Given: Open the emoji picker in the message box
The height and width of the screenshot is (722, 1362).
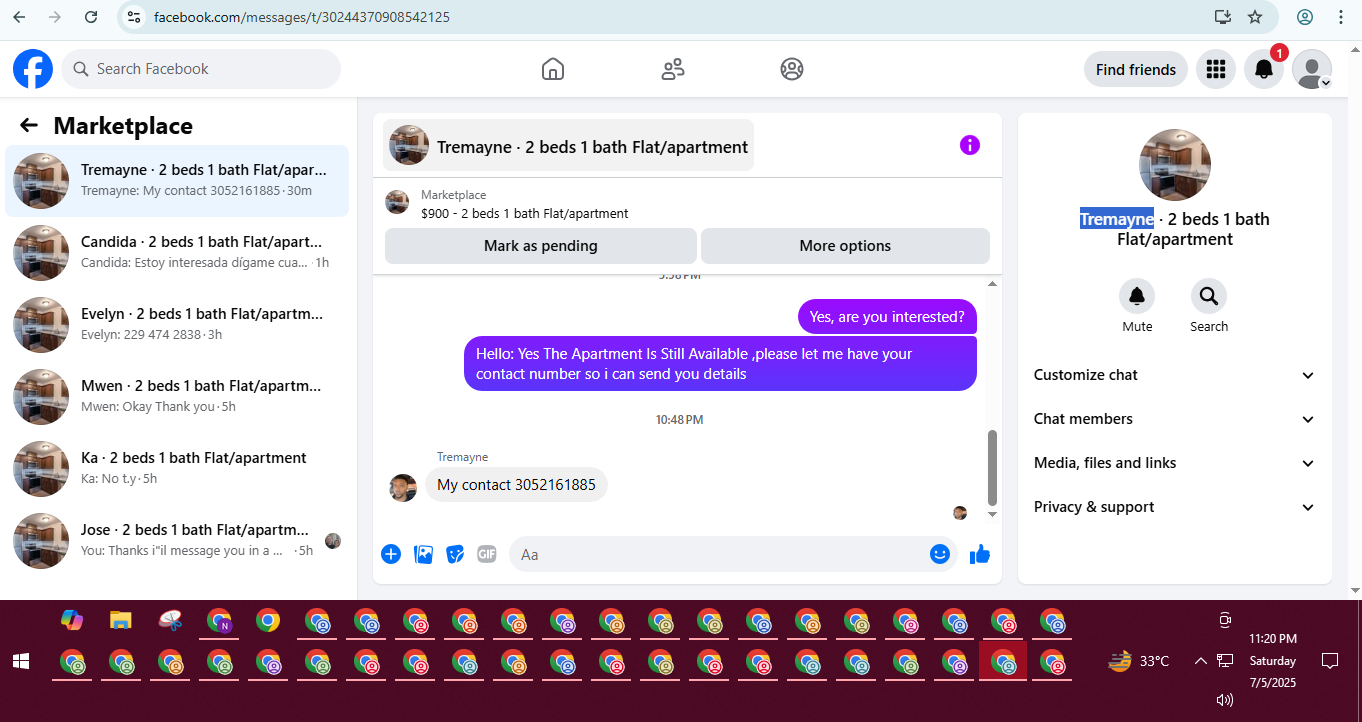Looking at the screenshot, I should click(940, 554).
